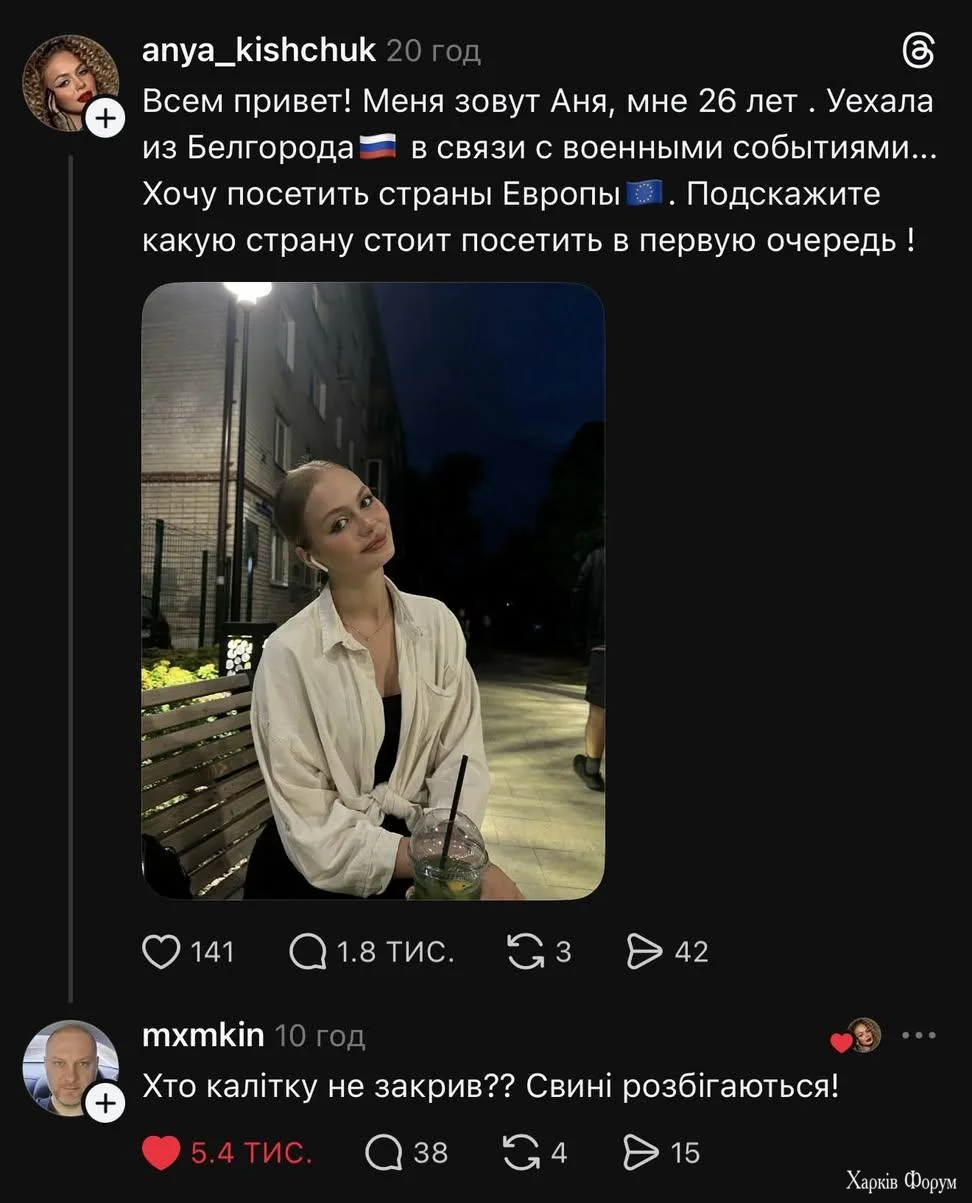Repost mxmkin's comment
The height and width of the screenshot is (1203, 972).
[519, 1153]
